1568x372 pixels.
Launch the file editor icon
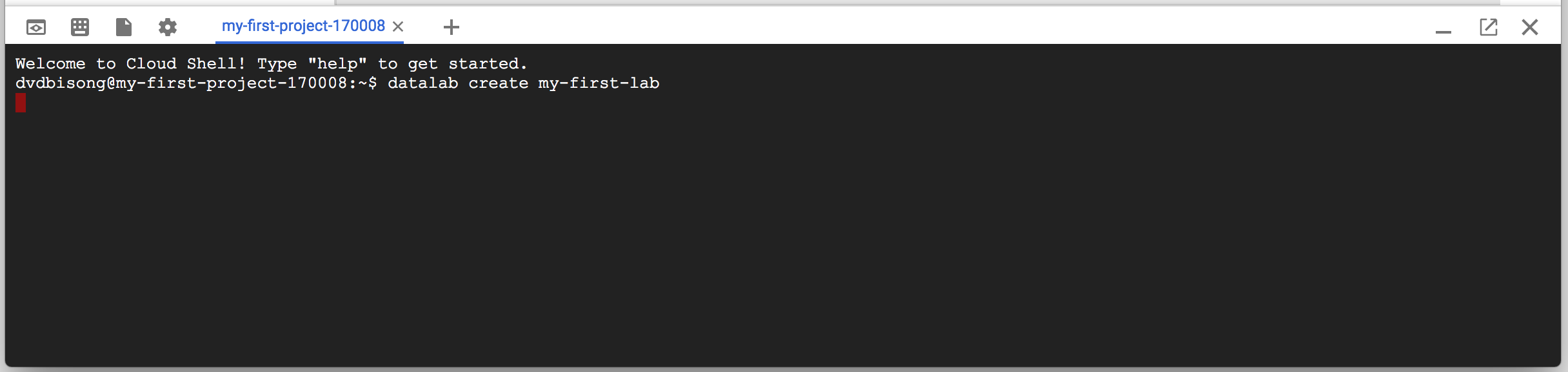124,27
